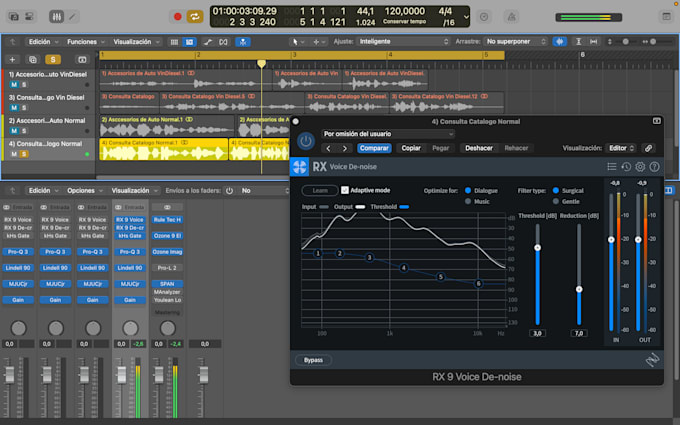Toggle the Envíos a los faders power icon

pos(229,190)
